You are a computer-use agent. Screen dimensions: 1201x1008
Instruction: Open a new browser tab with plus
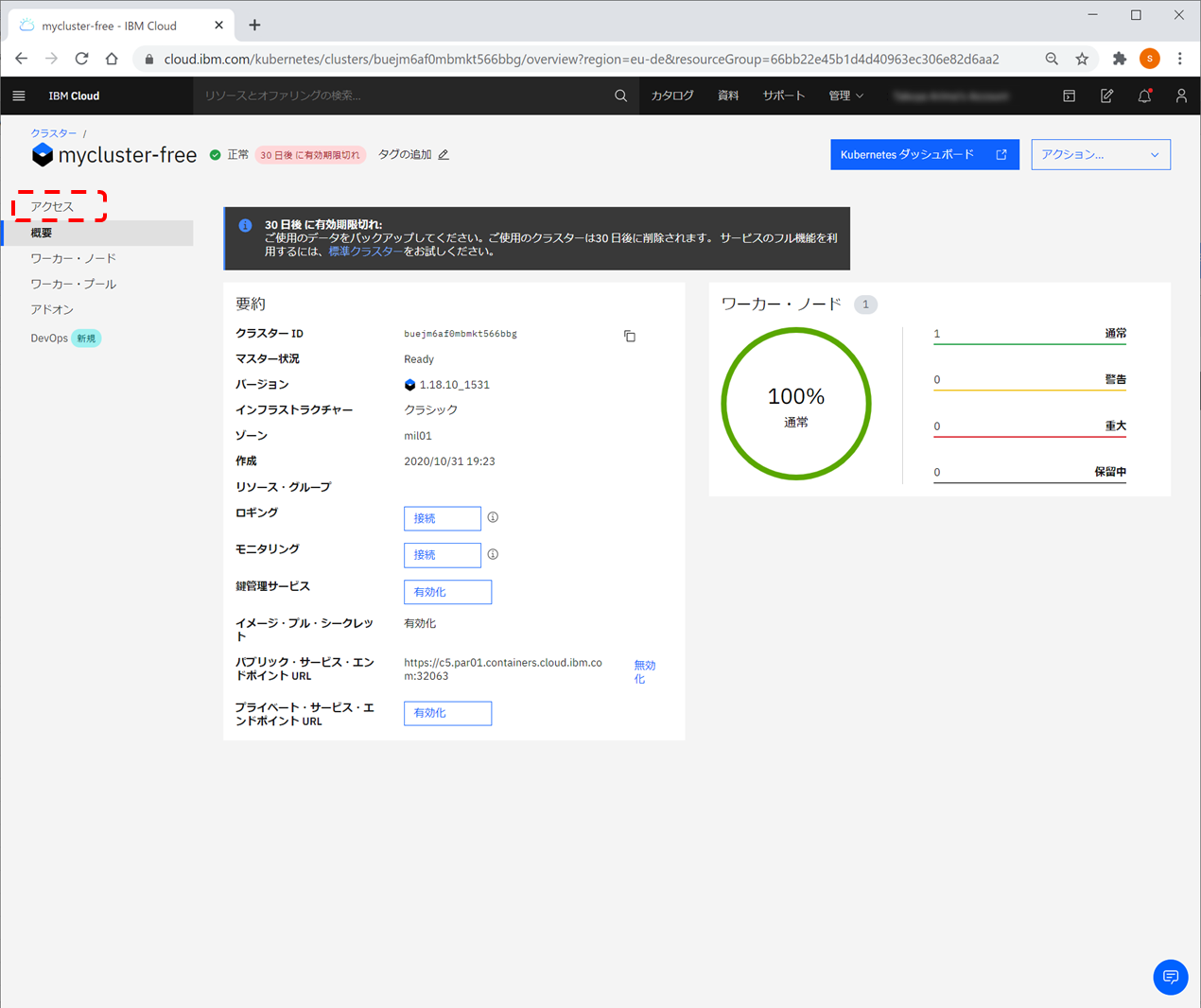coord(254,26)
